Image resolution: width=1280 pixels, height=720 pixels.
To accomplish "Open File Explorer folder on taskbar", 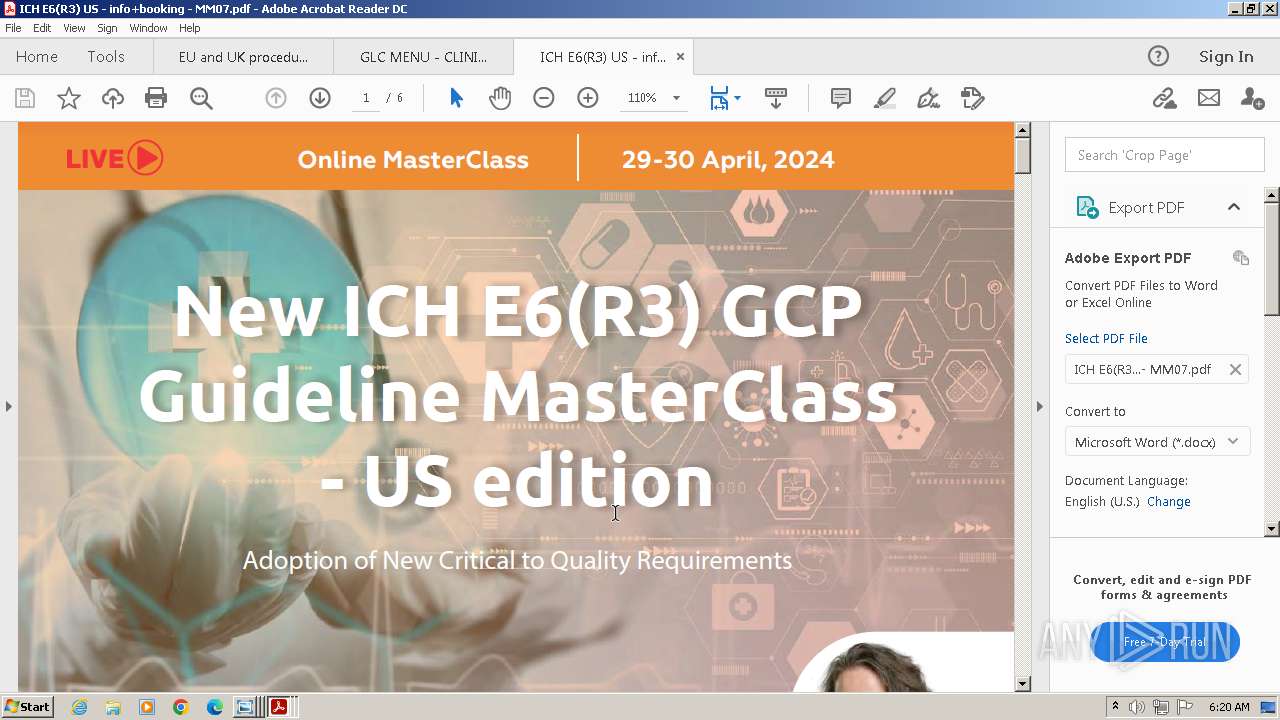I will [x=113, y=707].
